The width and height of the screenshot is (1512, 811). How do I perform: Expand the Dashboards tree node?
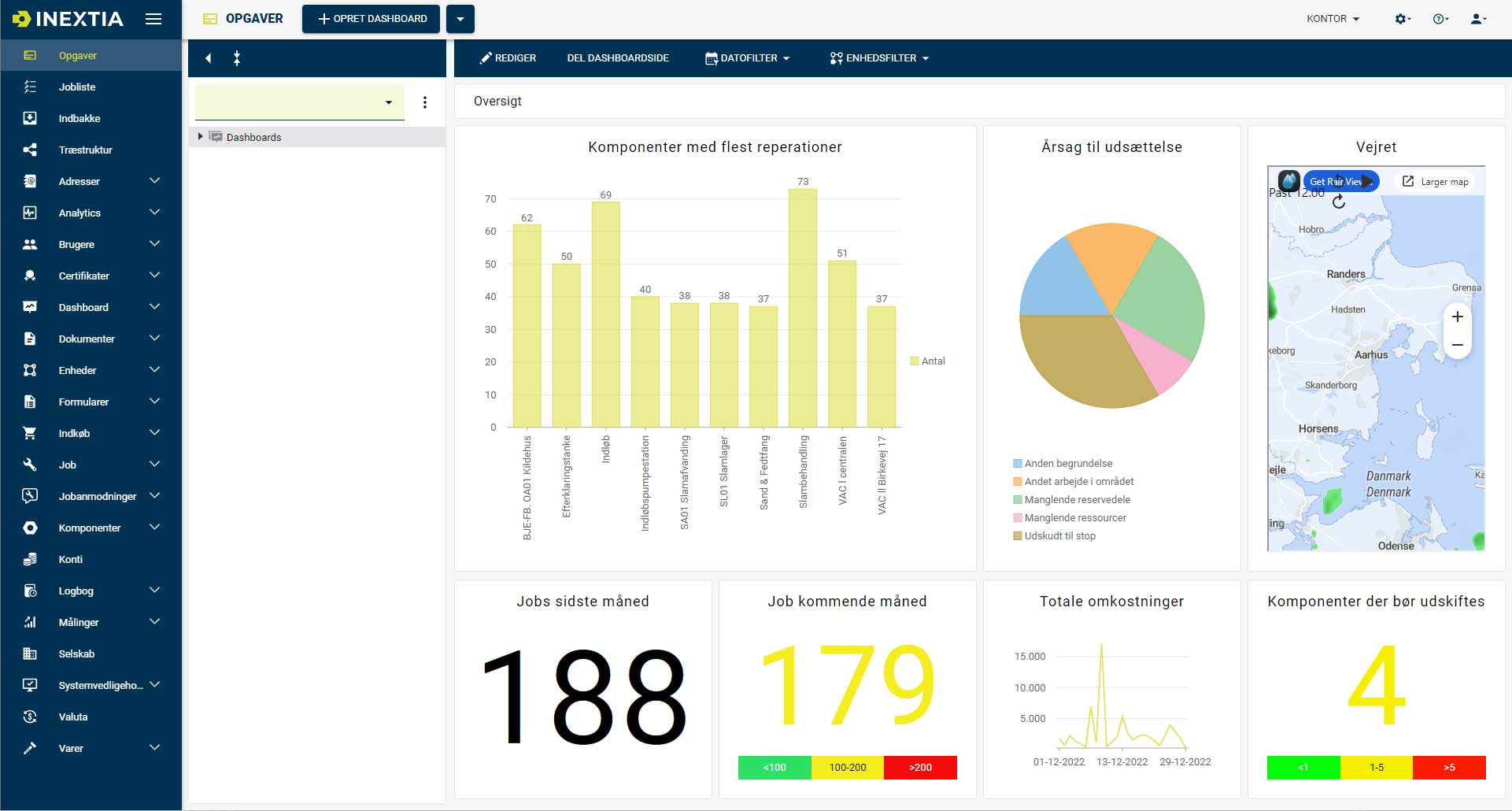pos(200,136)
